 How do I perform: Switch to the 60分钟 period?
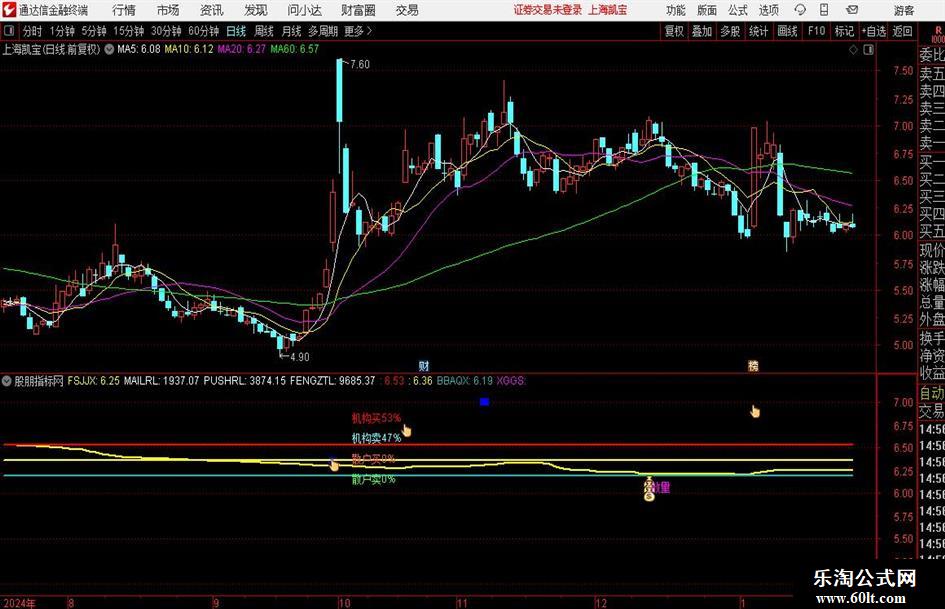[x=204, y=31]
